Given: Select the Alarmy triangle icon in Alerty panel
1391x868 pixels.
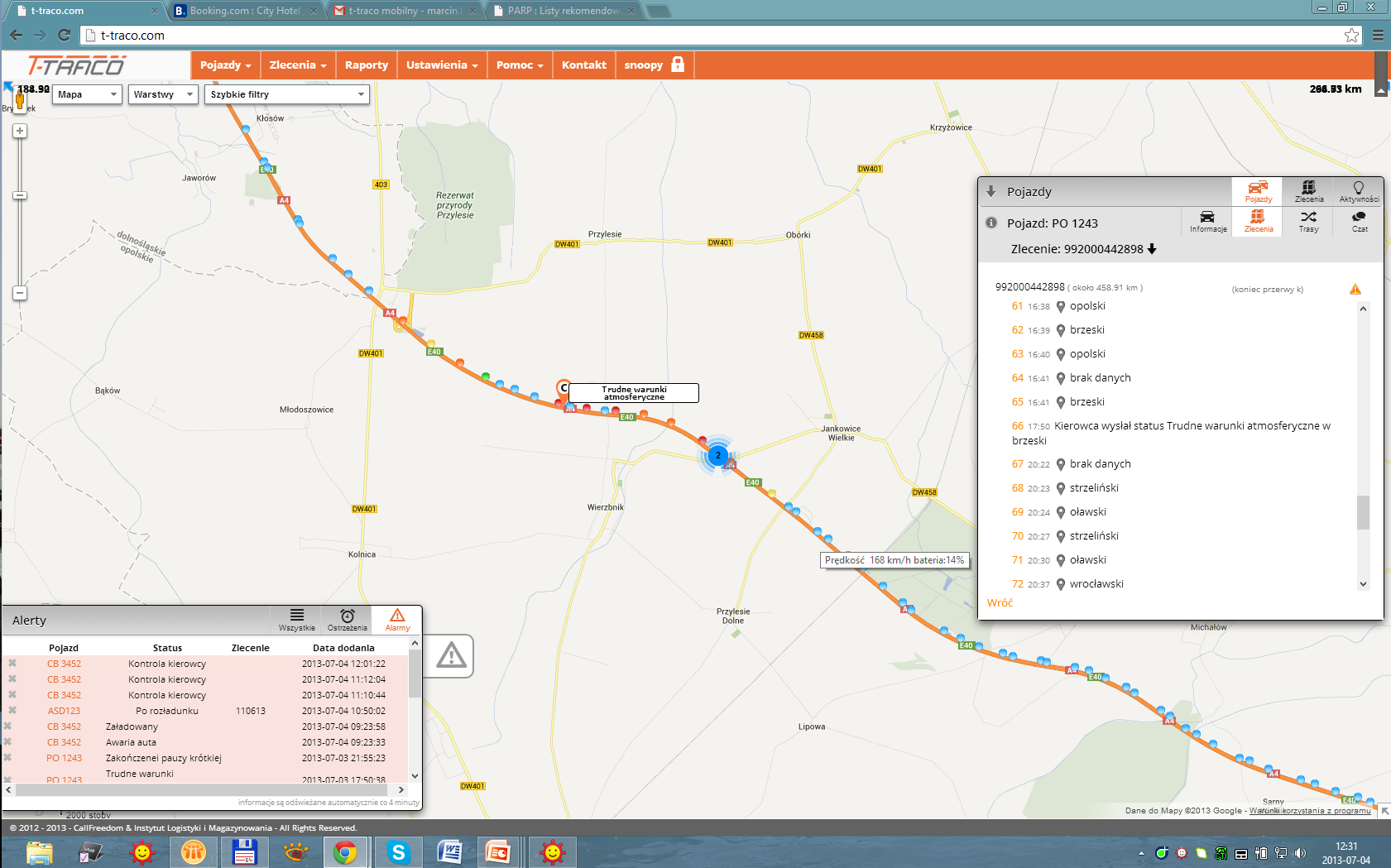Looking at the screenshot, I should [x=397, y=620].
